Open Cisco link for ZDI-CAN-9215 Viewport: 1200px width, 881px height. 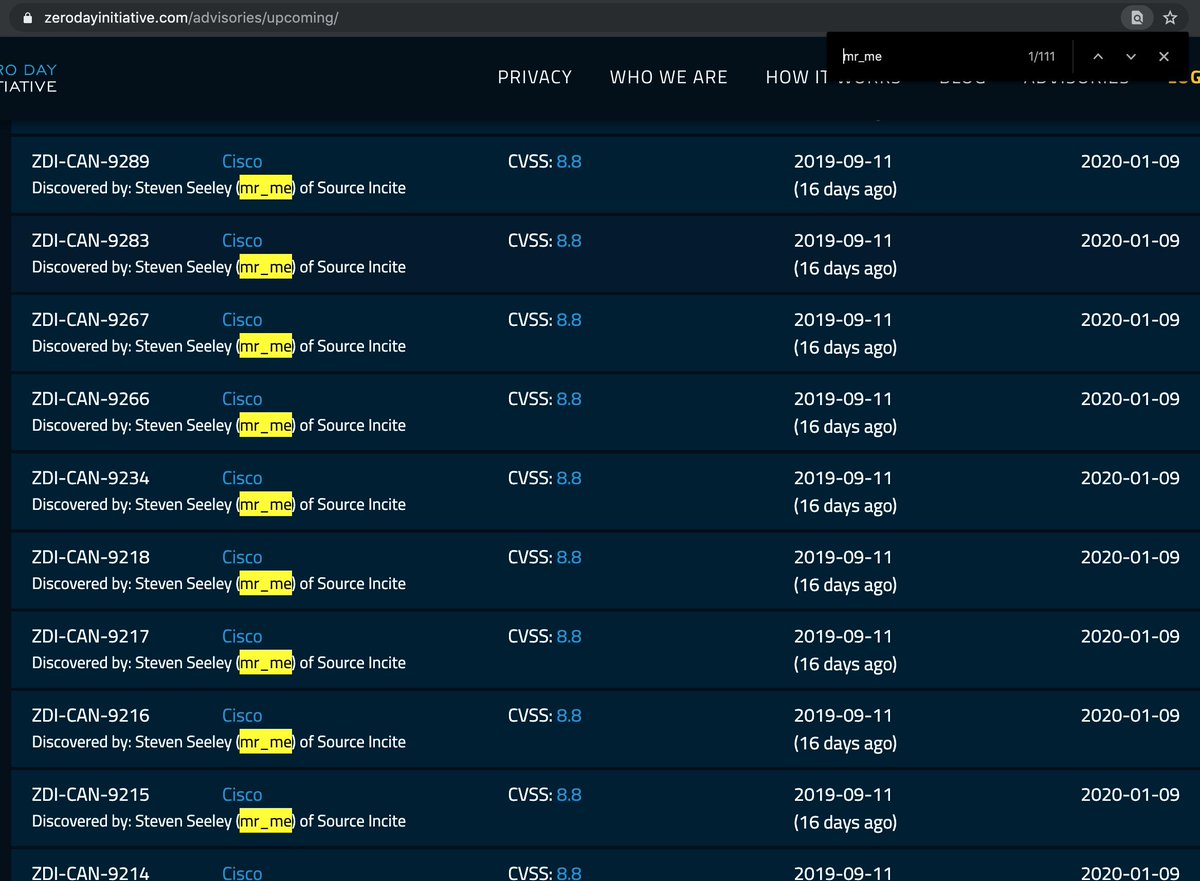(x=242, y=795)
